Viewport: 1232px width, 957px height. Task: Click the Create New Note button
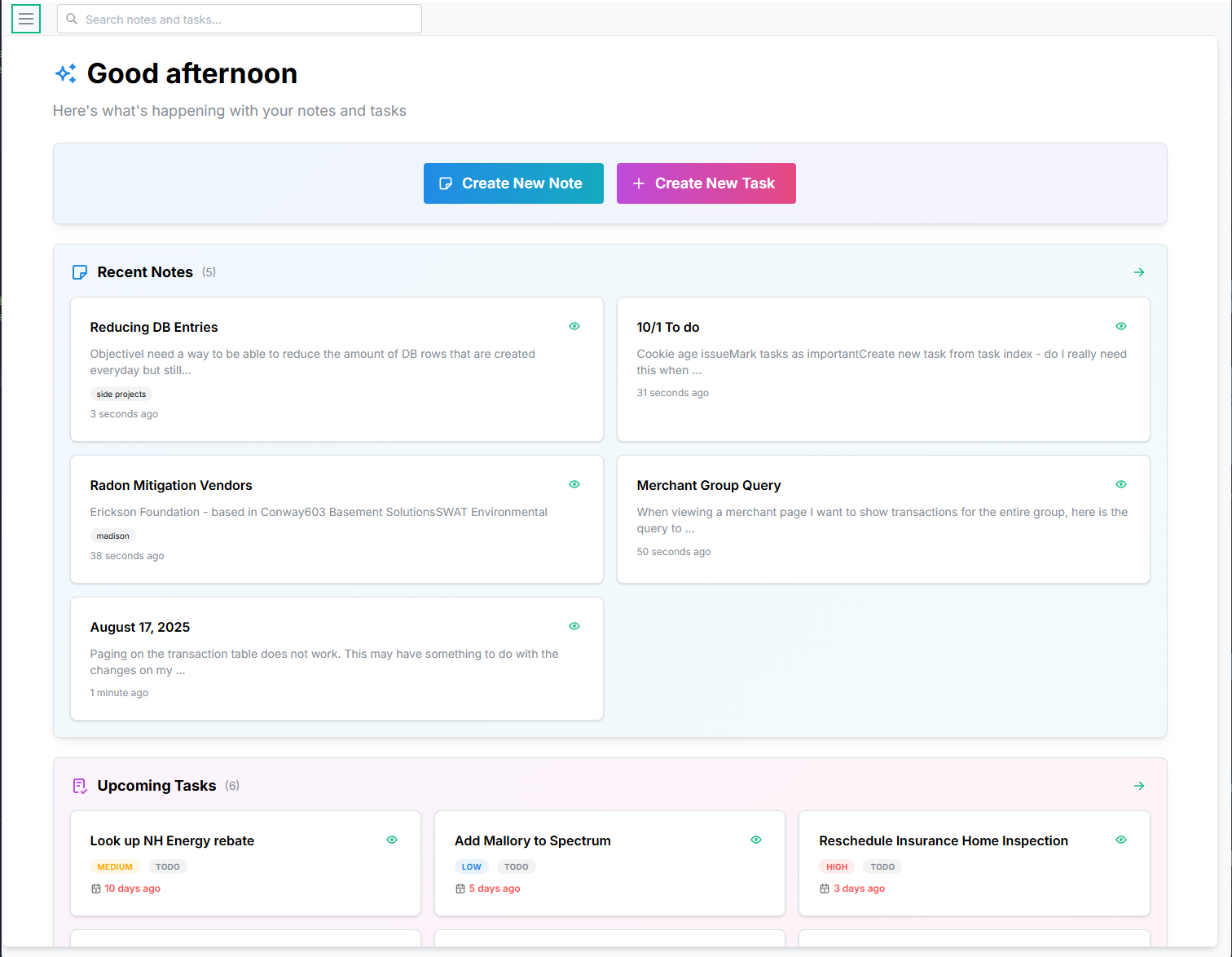click(513, 183)
